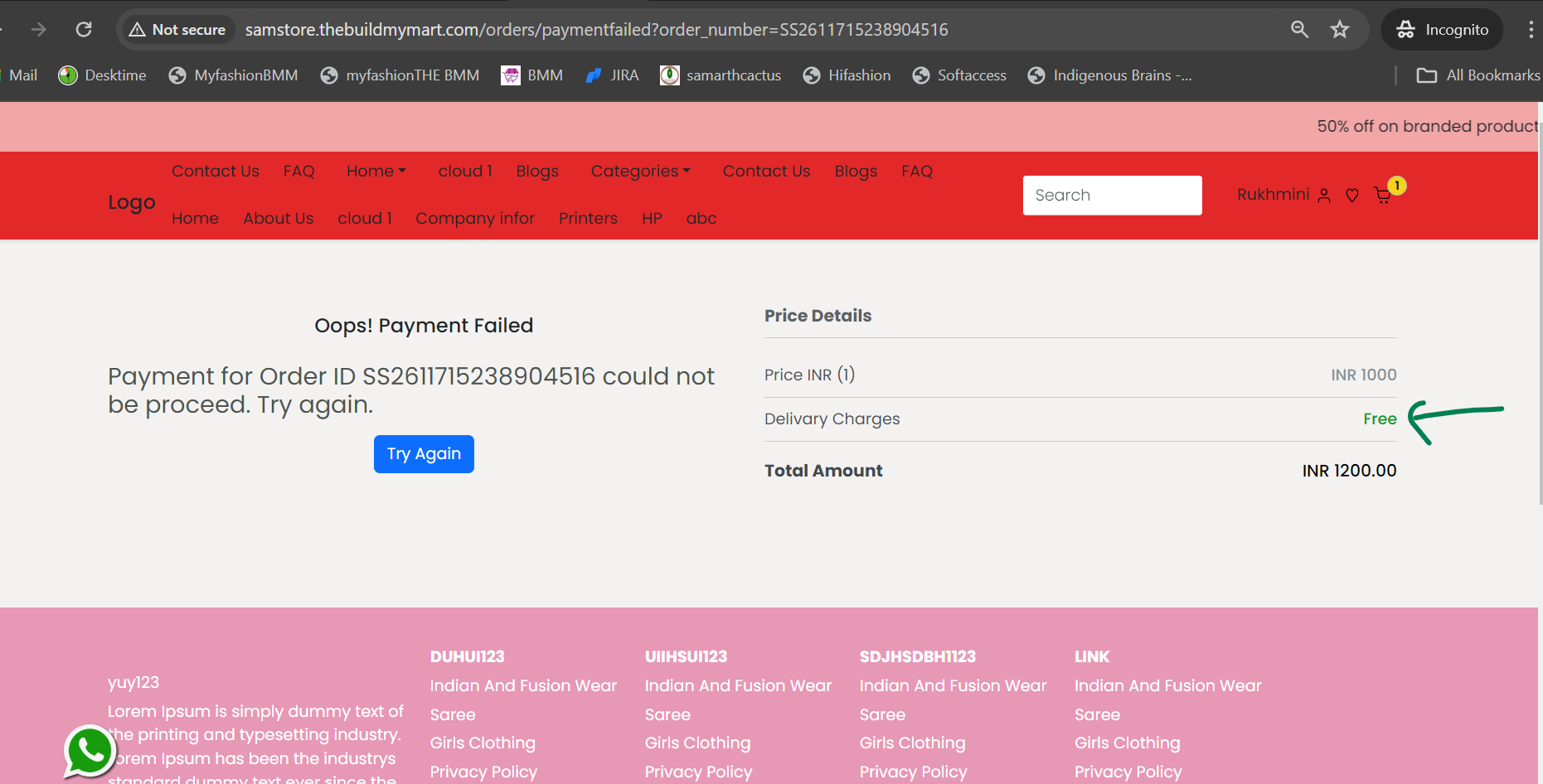The height and width of the screenshot is (784, 1543).
Task: Open Girls Clothing link under LINK
Action: pyautogui.click(x=1128, y=743)
